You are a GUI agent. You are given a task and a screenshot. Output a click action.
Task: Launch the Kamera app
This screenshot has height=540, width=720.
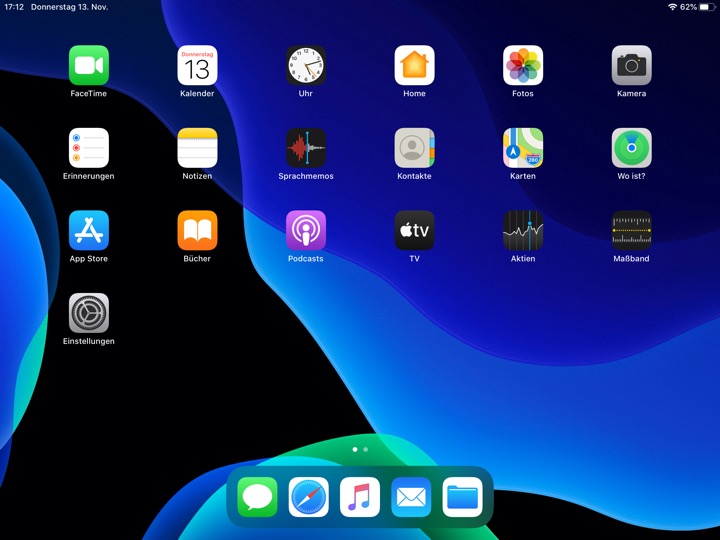point(631,65)
